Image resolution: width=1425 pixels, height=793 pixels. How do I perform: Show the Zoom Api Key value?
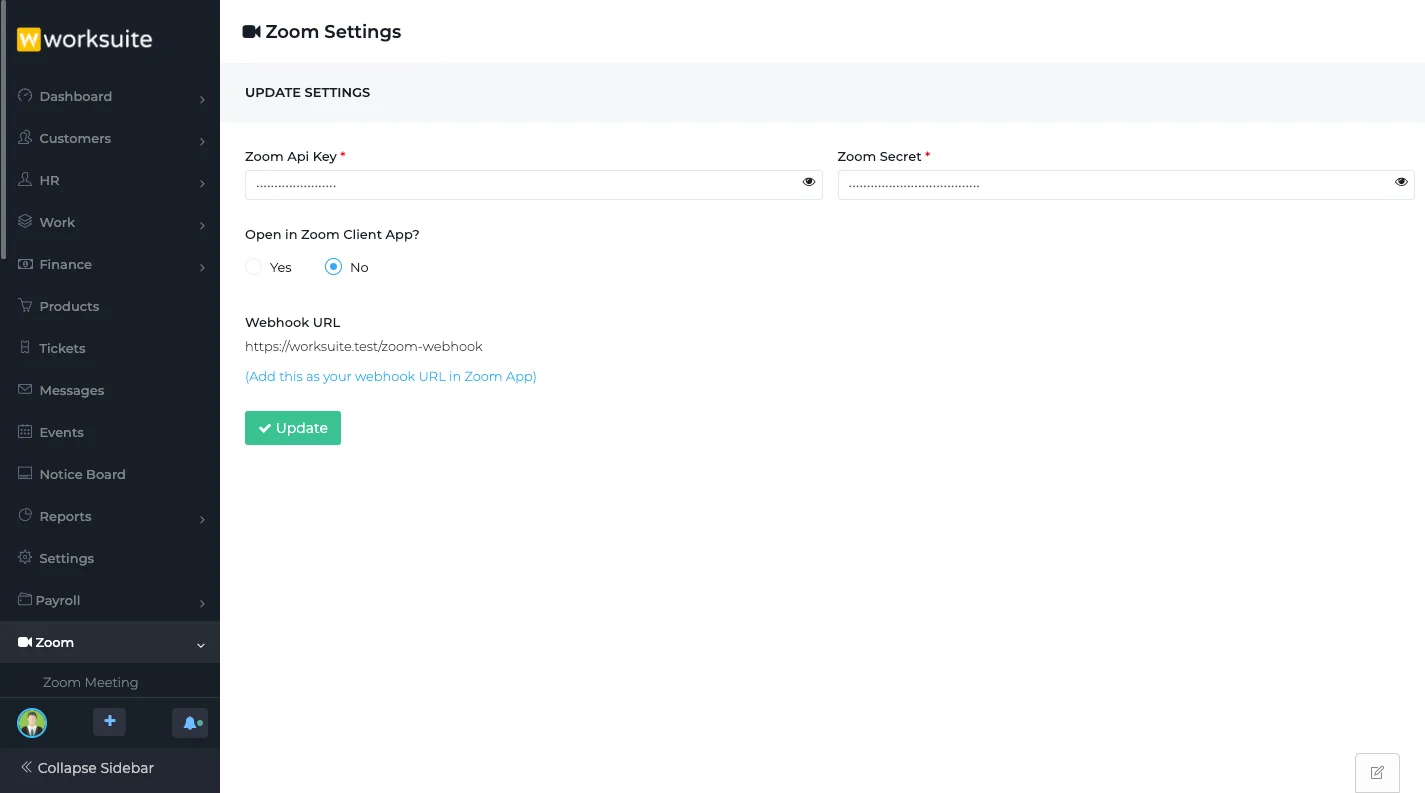(x=808, y=182)
